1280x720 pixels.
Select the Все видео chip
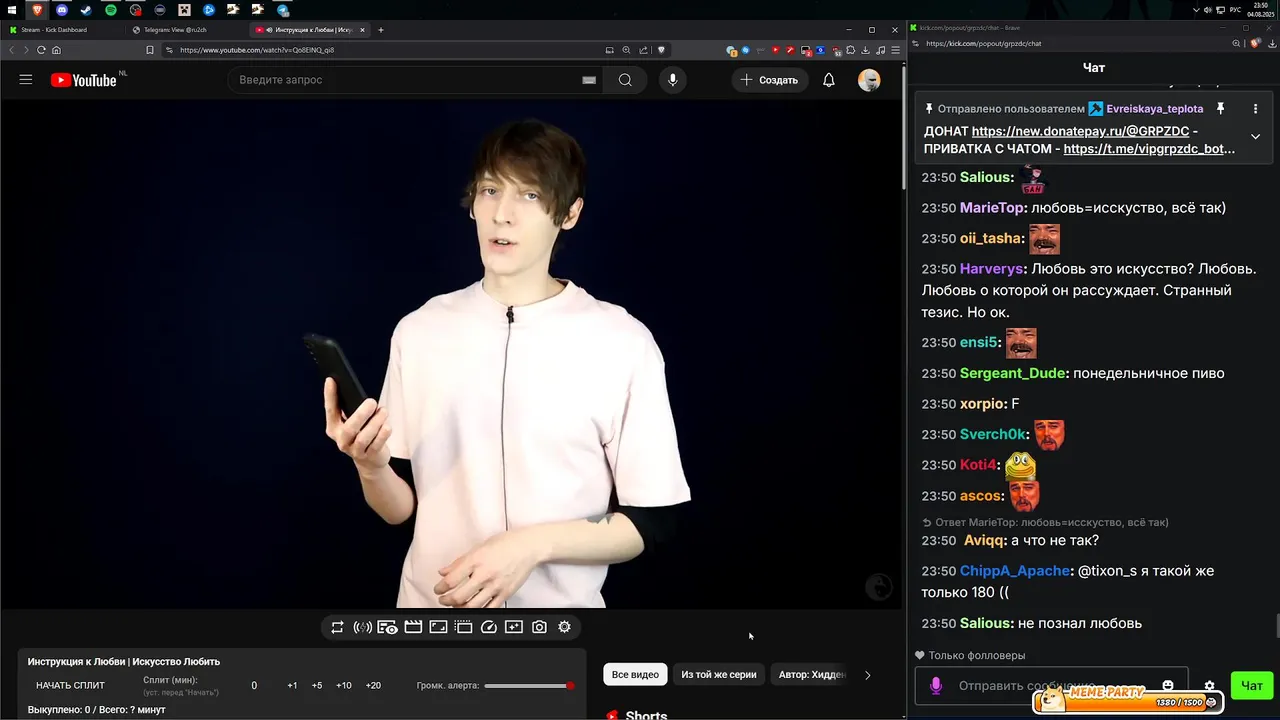tap(635, 675)
